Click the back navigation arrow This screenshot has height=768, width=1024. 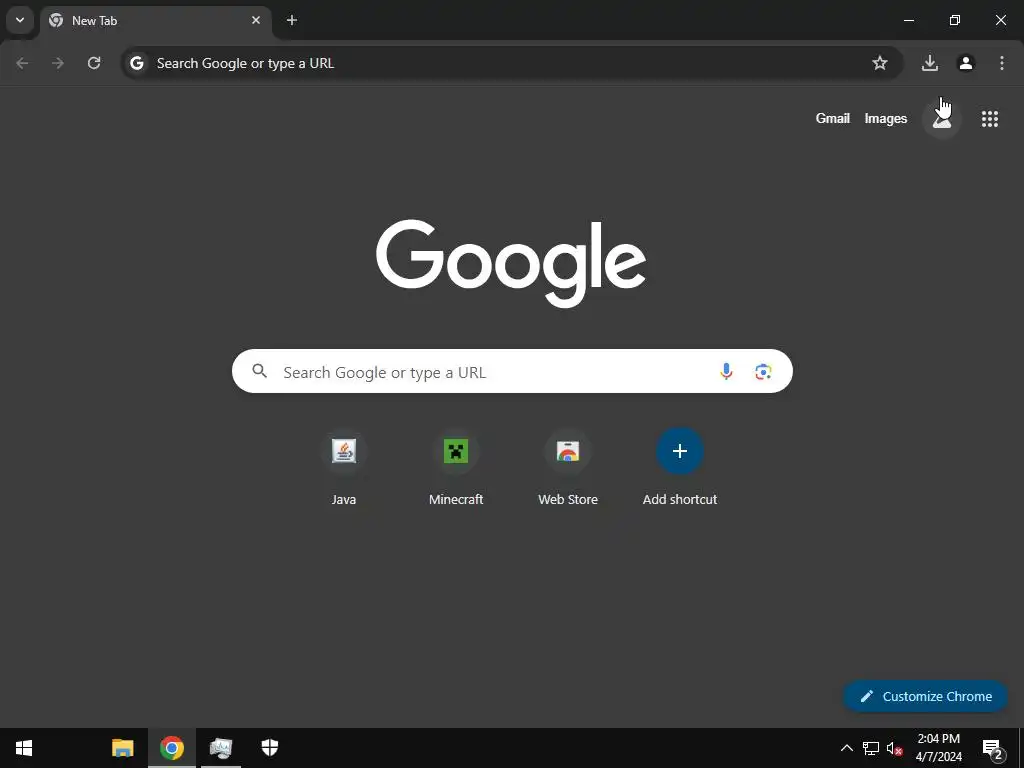tap(22, 63)
